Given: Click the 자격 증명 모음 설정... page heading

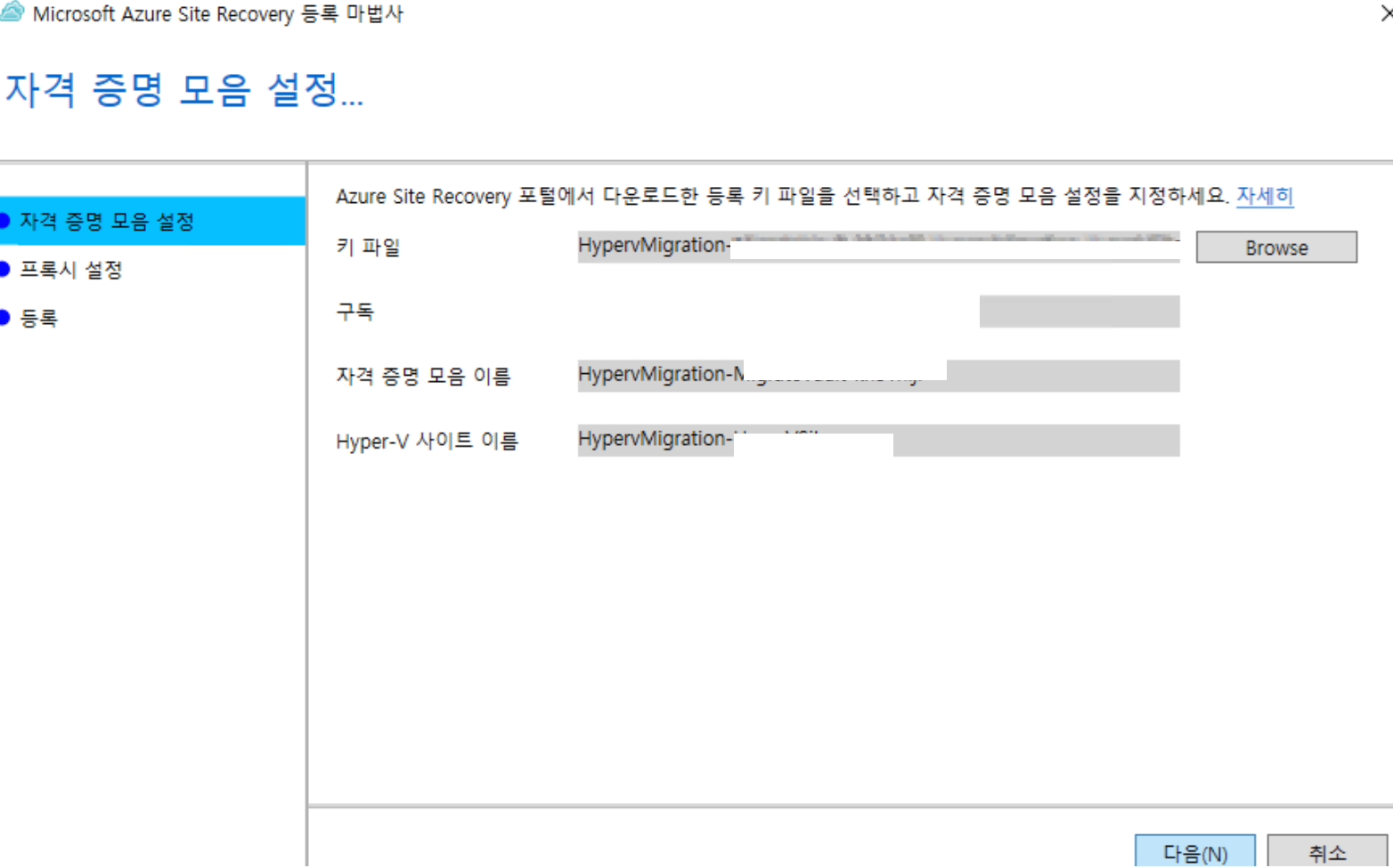Looking at the screenshot, I should 184,90.
